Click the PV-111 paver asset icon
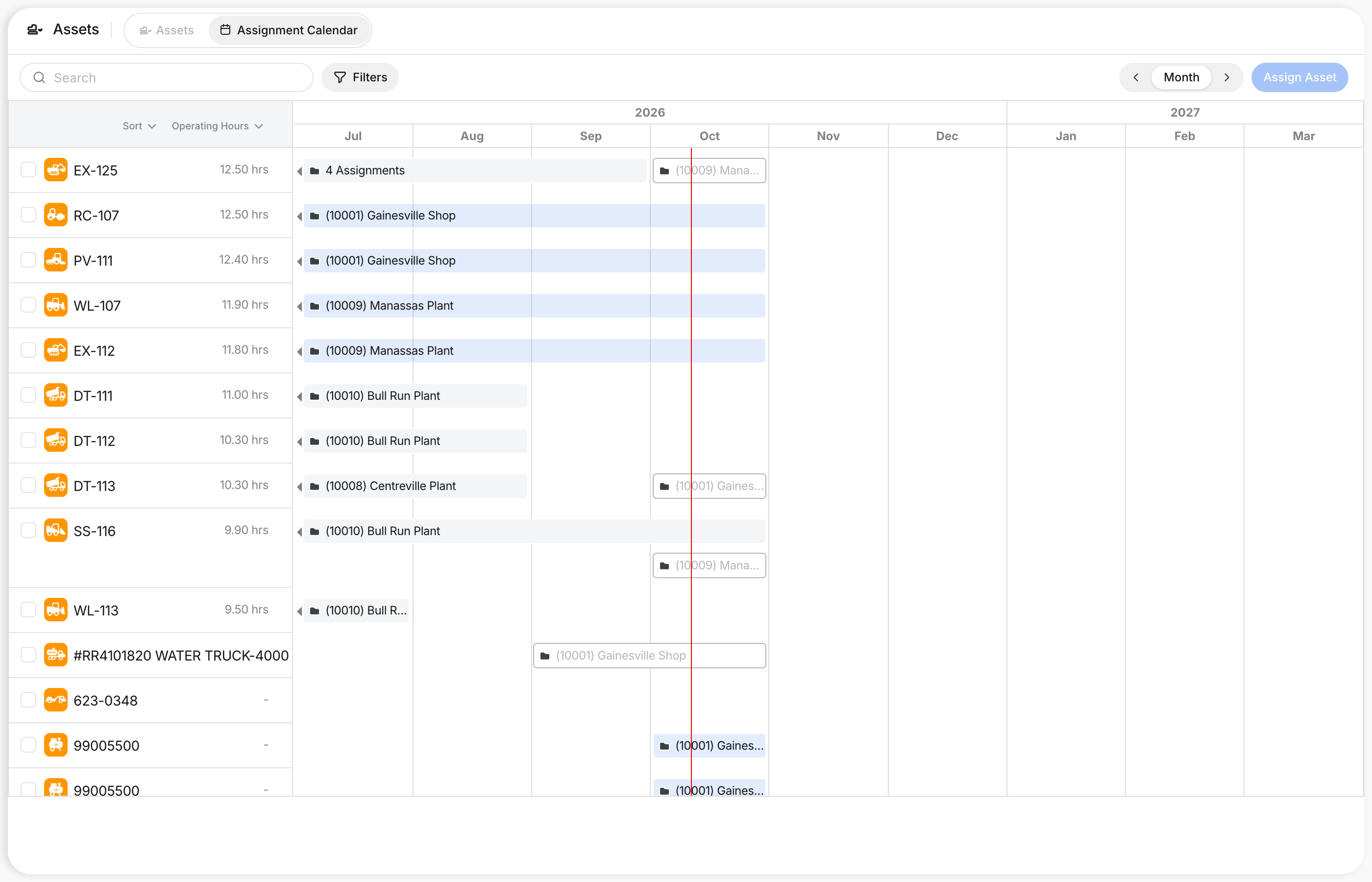The height and width of the screenshot is (882, 1372). click(55, 260)
